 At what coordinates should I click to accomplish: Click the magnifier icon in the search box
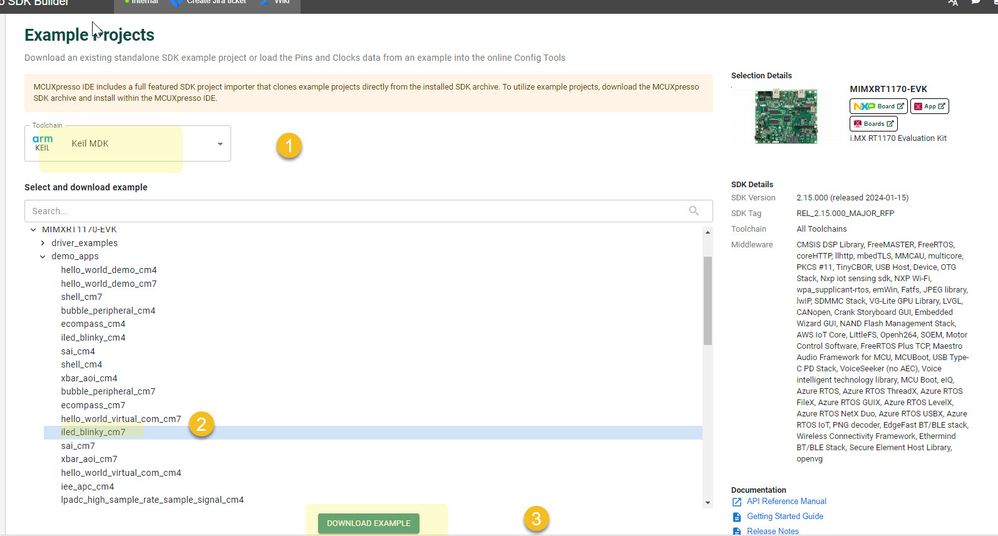(693, 211)
